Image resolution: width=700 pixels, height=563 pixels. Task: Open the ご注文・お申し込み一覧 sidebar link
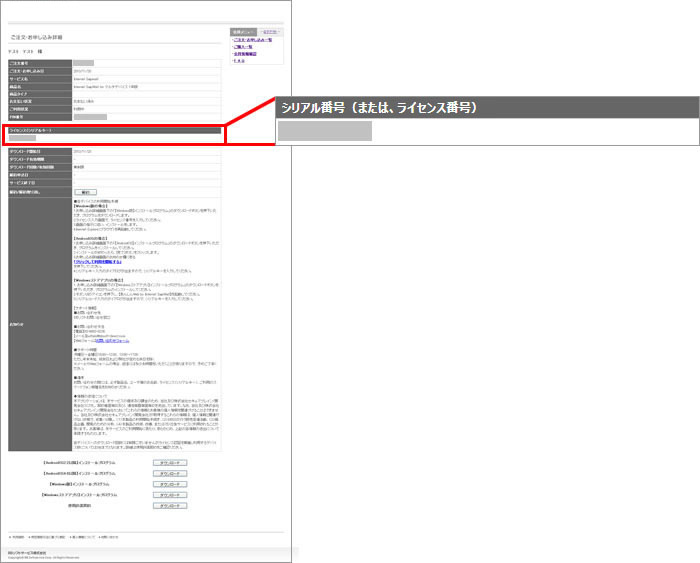point(253,40)
